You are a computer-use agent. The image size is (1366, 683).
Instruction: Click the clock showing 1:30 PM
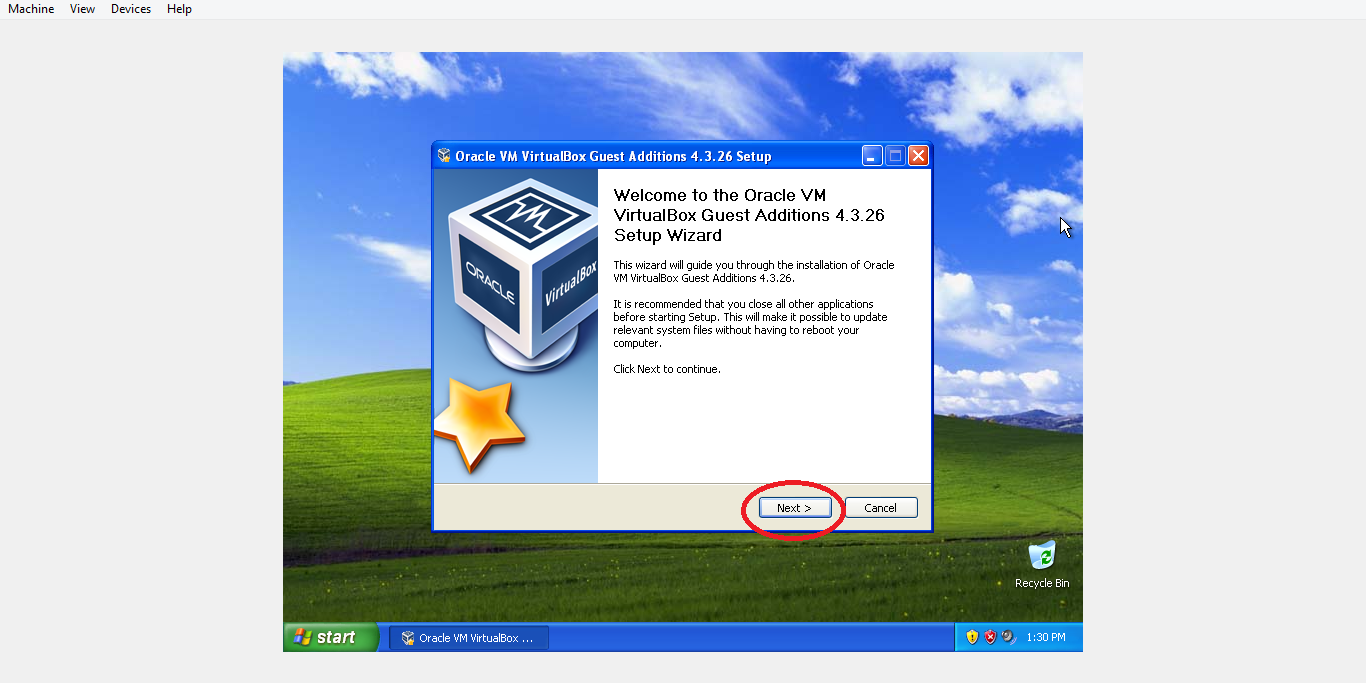pyautogui.click(x=1044, y=637)
